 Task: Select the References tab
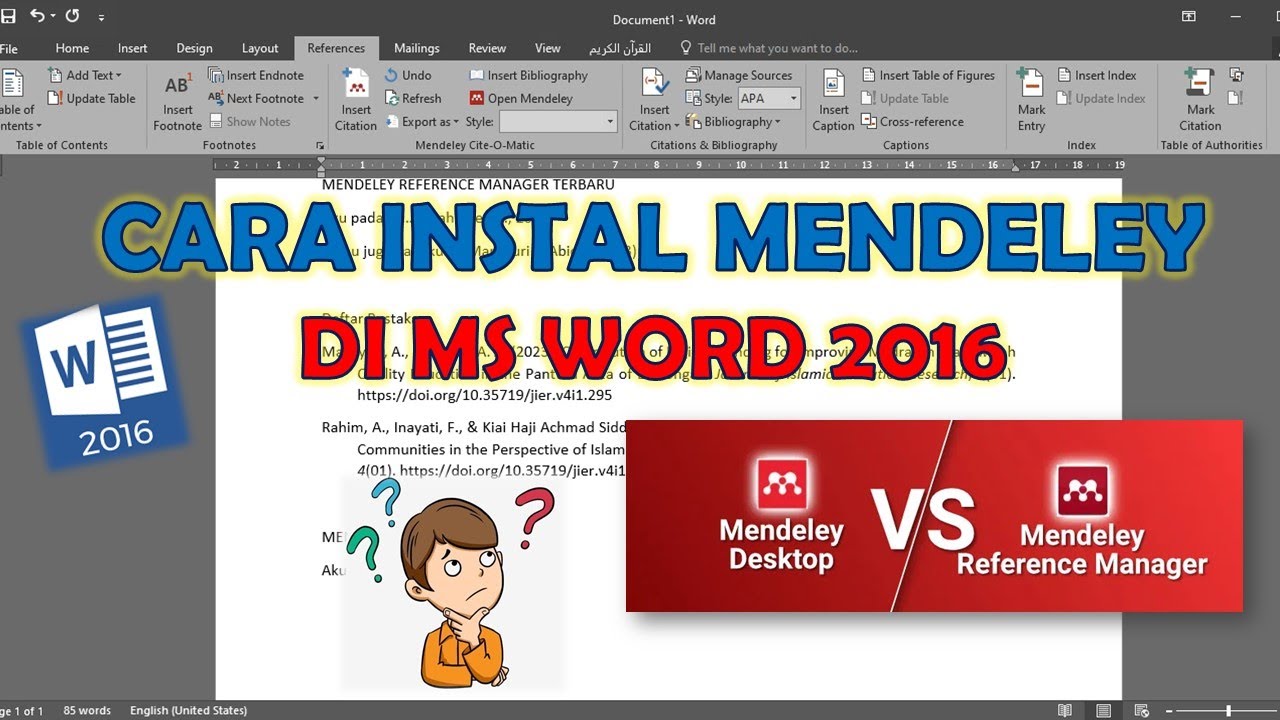tap(336, 48)
